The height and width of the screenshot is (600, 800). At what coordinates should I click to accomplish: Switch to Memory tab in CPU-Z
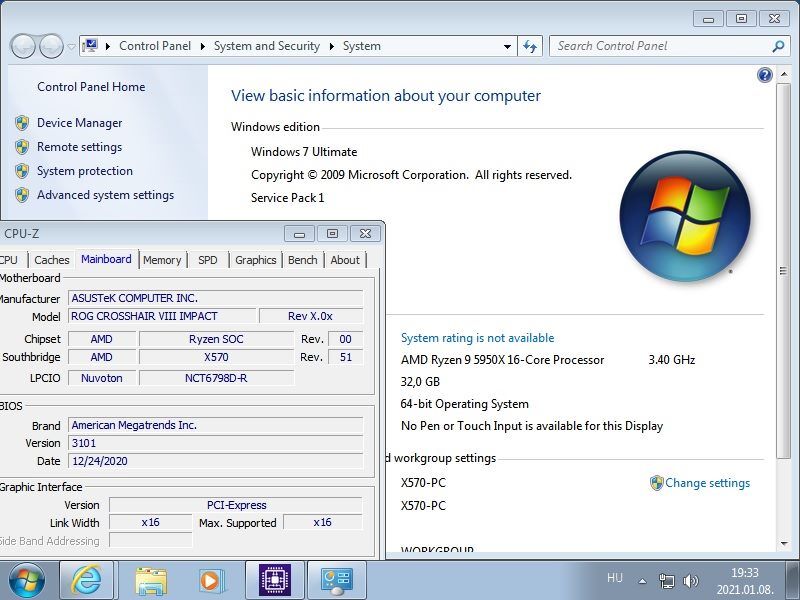coord(162,260)
